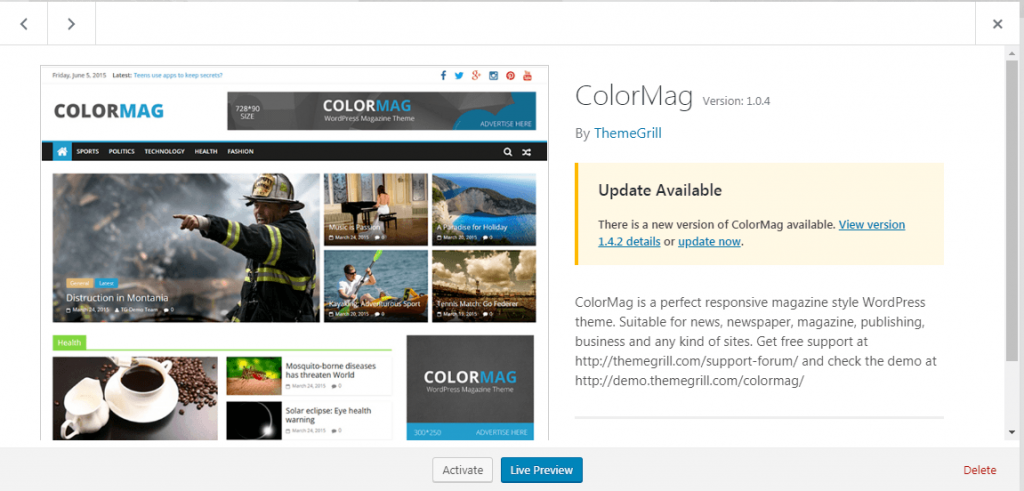This screenshot has width=1024, height=491.
Task: Go to the previous theme arrow
Action: (x=24, y=24)
